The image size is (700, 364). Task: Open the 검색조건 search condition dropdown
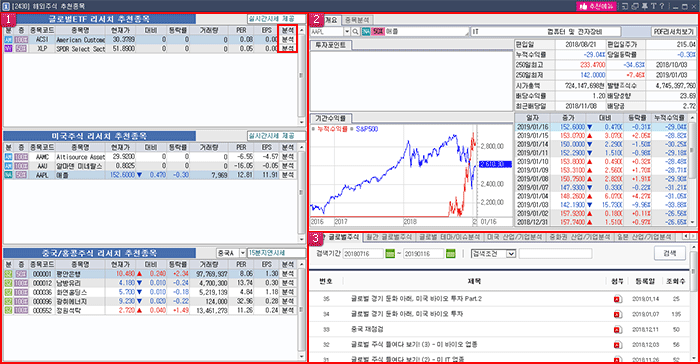coord(493,254)
